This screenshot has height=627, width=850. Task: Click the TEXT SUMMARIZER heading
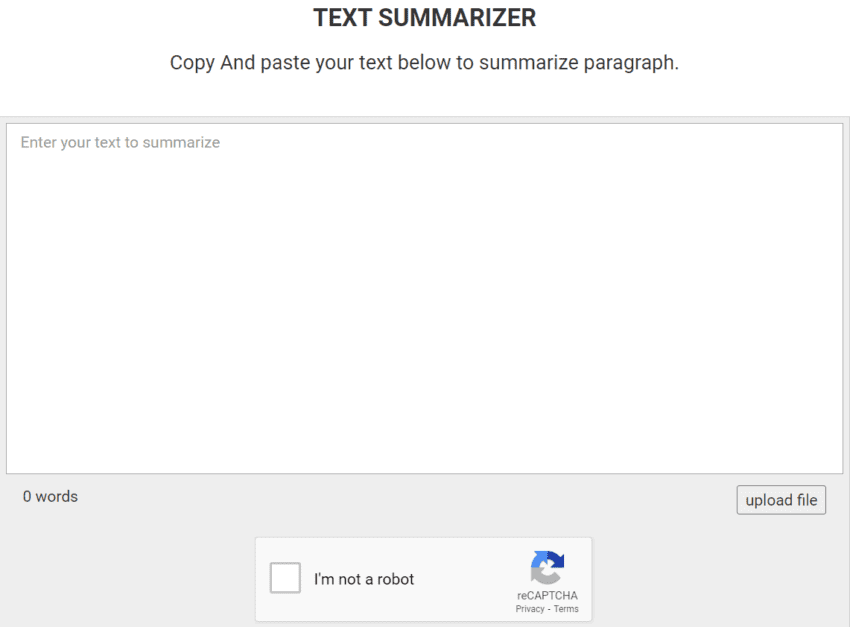(424, 17)
